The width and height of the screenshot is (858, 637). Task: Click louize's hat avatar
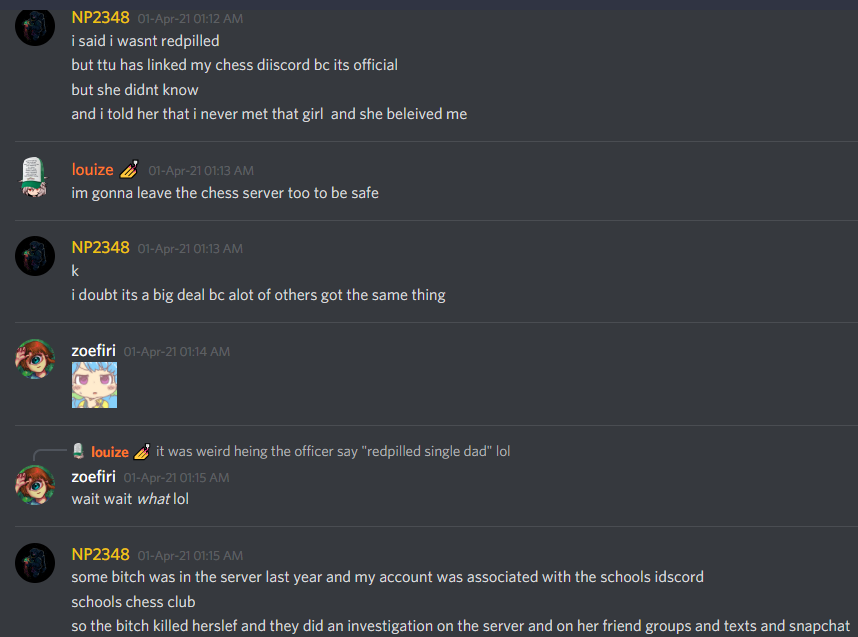33,177
